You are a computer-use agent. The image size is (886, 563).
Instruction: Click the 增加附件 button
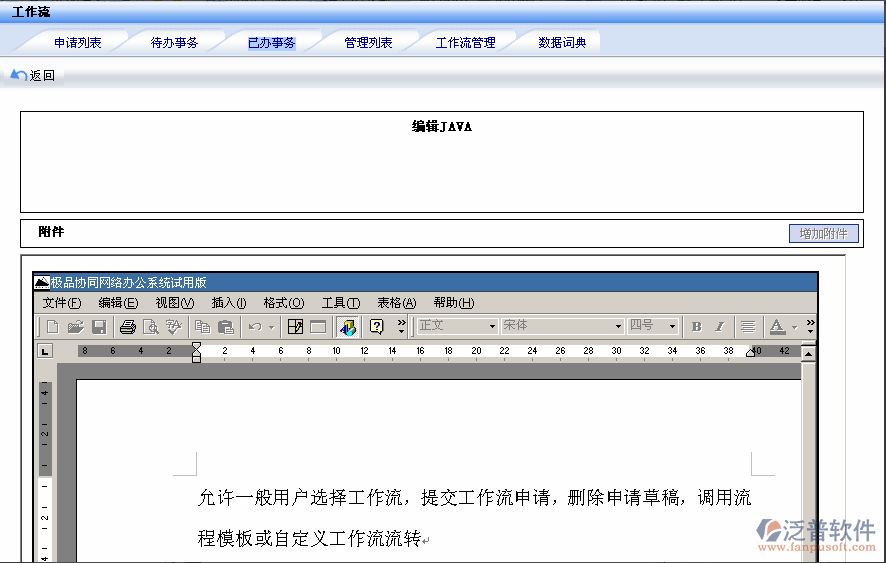(x=823, y=233)
